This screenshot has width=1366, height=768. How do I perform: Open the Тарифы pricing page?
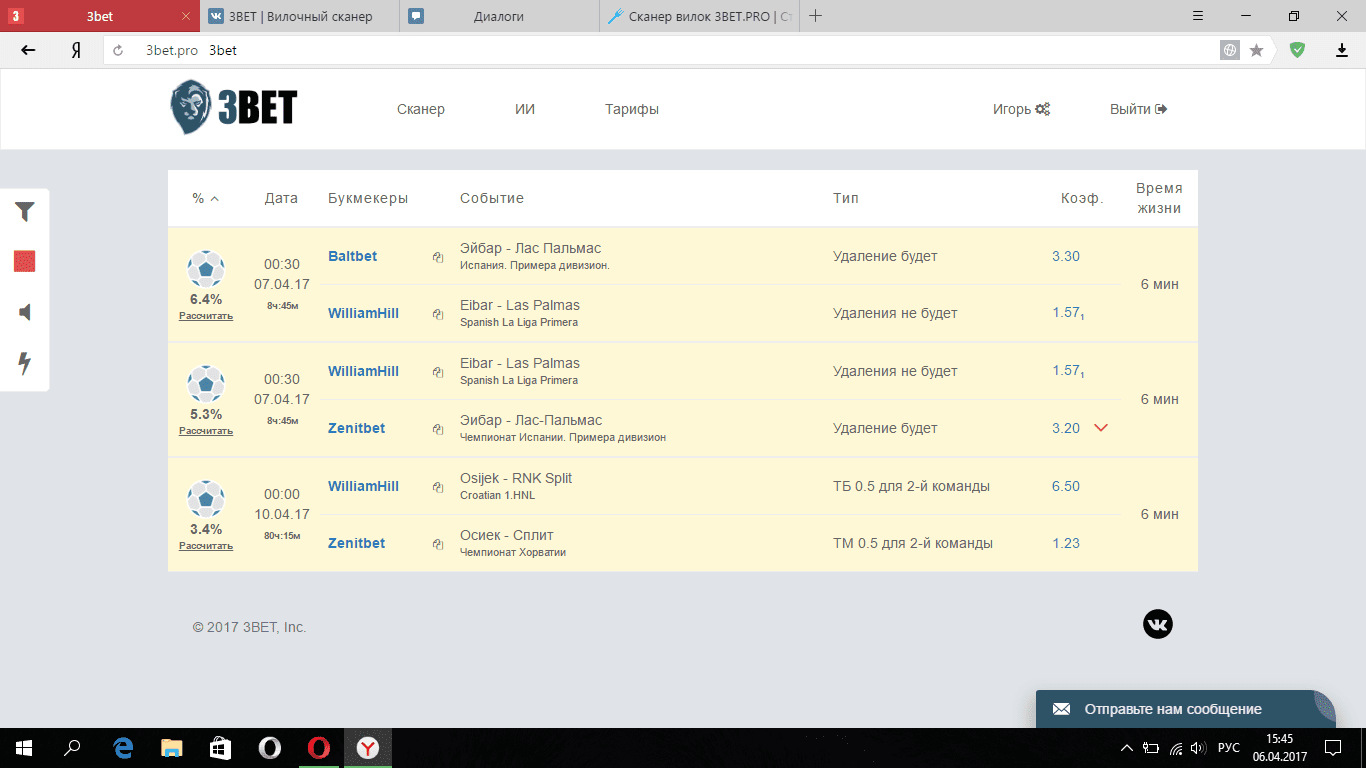[x=631, y=109]
